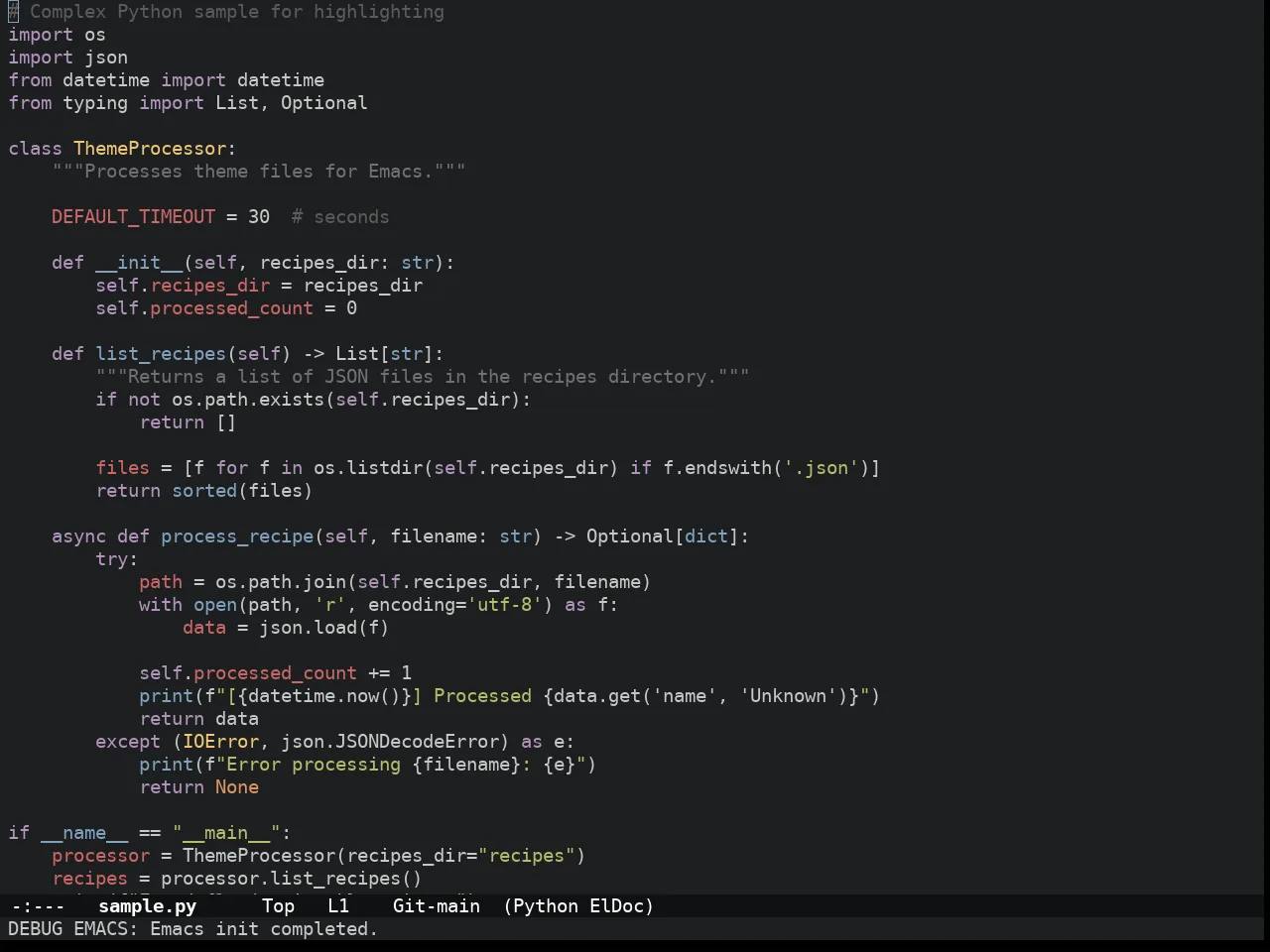Click the 'return None' statement
Image resolution: width=1270 pixels, height=952 pixels.
(198, 787)
